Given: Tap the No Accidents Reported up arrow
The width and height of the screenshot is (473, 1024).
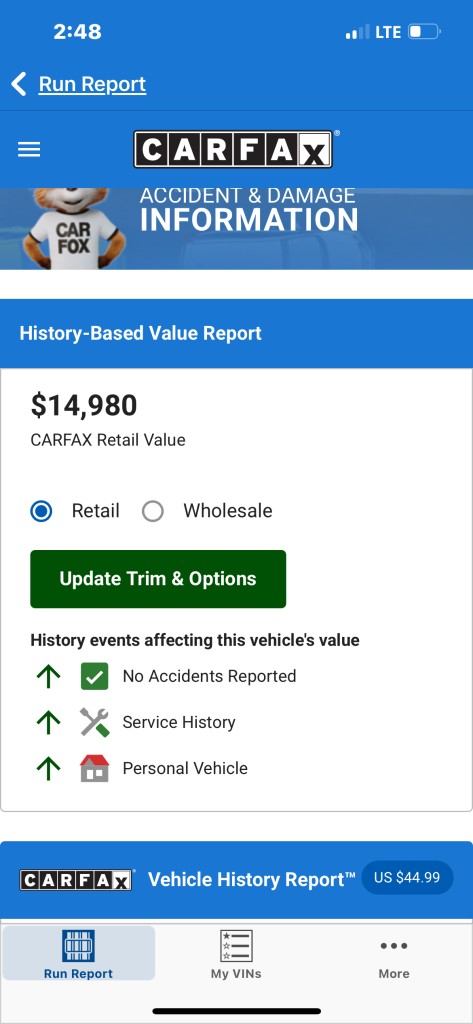Looking at the screenshot, I should [48, 677].
